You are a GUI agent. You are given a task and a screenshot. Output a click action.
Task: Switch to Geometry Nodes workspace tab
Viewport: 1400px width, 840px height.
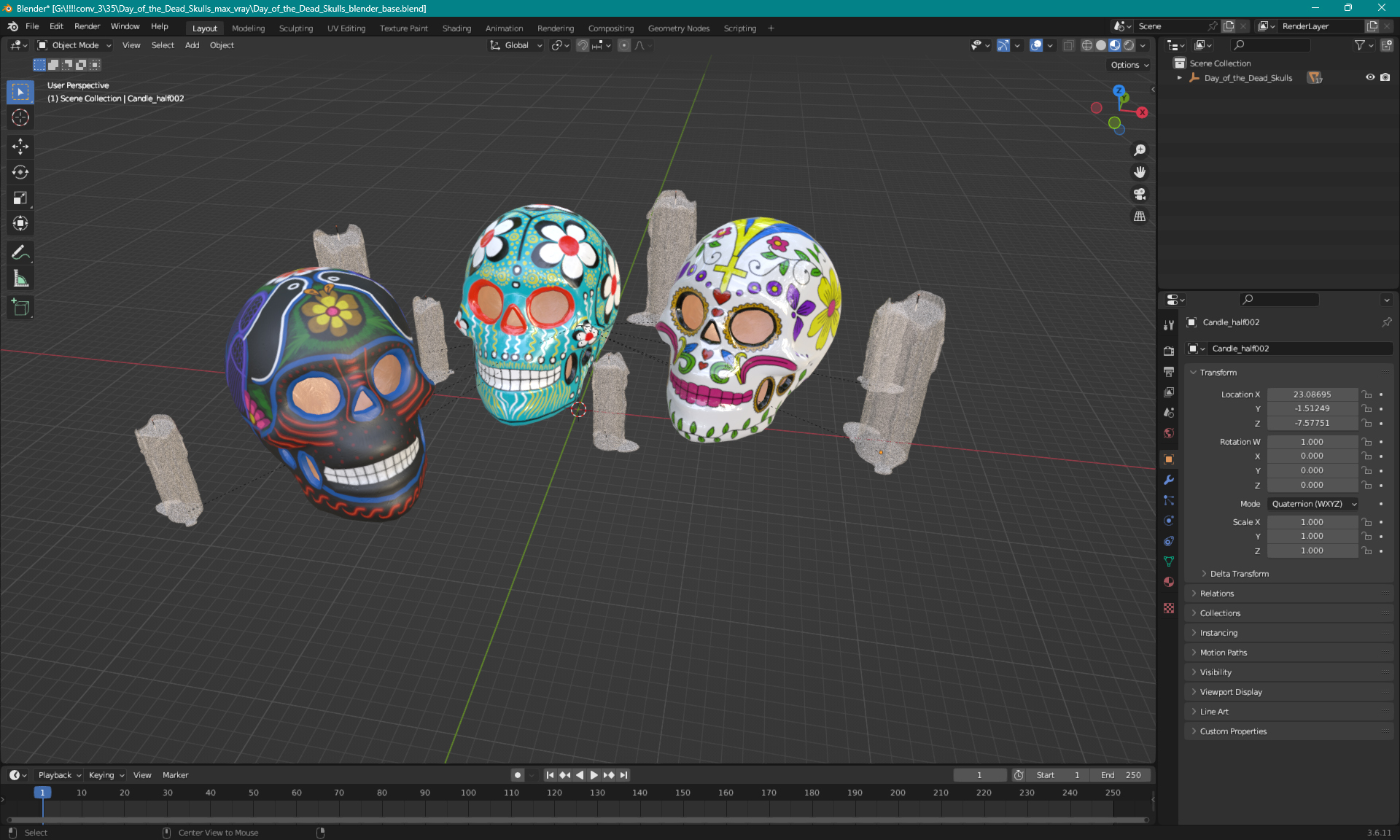click(x=678, y=28)
